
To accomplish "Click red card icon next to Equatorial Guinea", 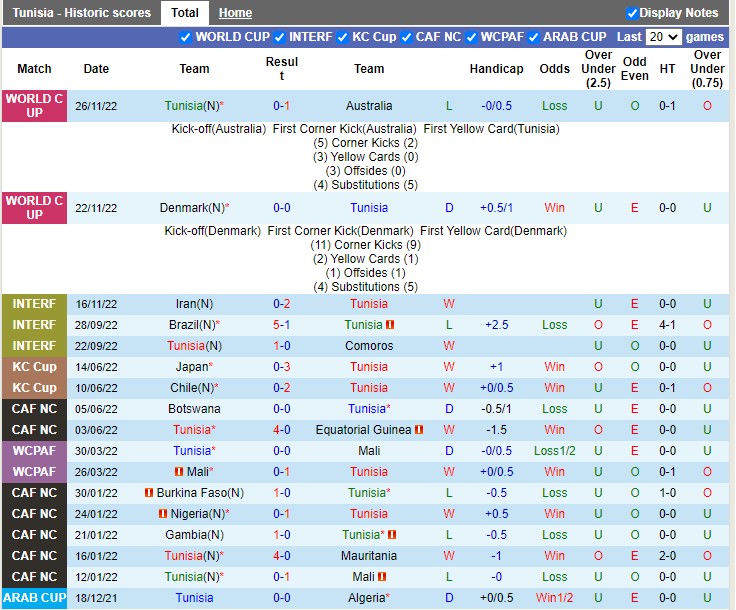I will (419, 430).
